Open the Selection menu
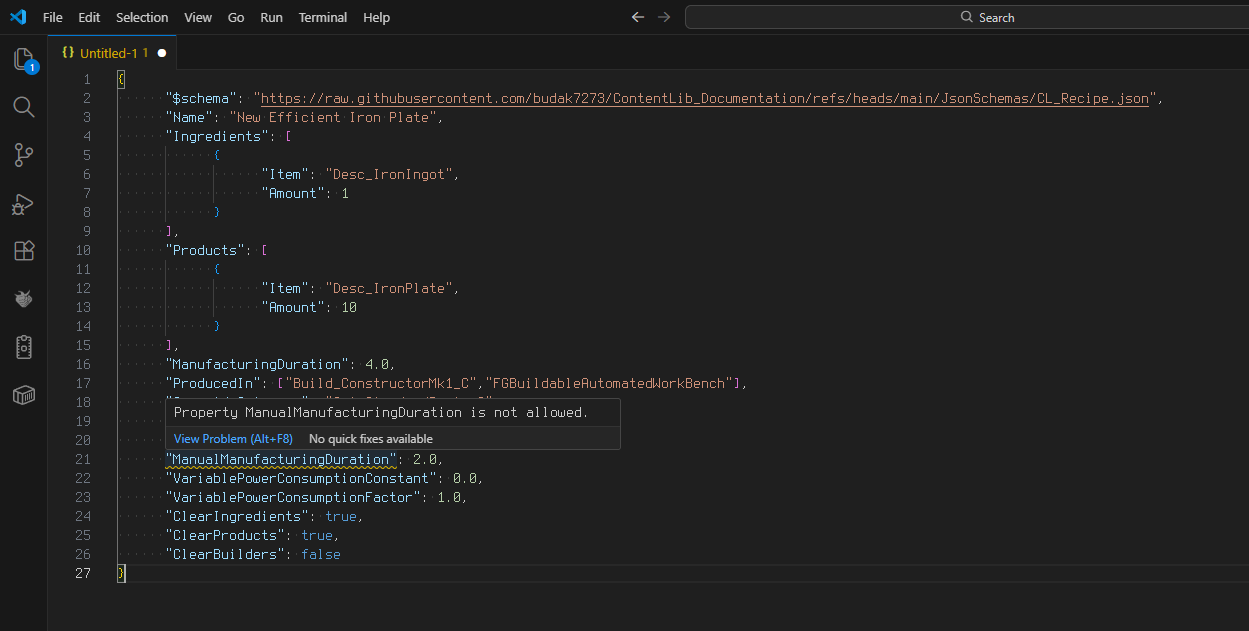This screenshot has width=1249, height=631. (142, 17)
